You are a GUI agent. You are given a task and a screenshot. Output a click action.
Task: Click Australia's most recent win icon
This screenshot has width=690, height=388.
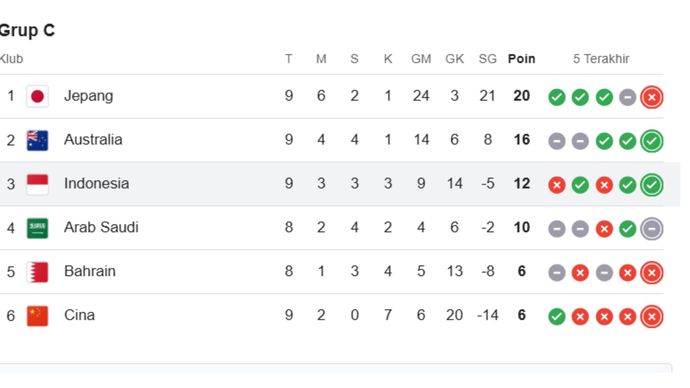[x=652, y=141]
